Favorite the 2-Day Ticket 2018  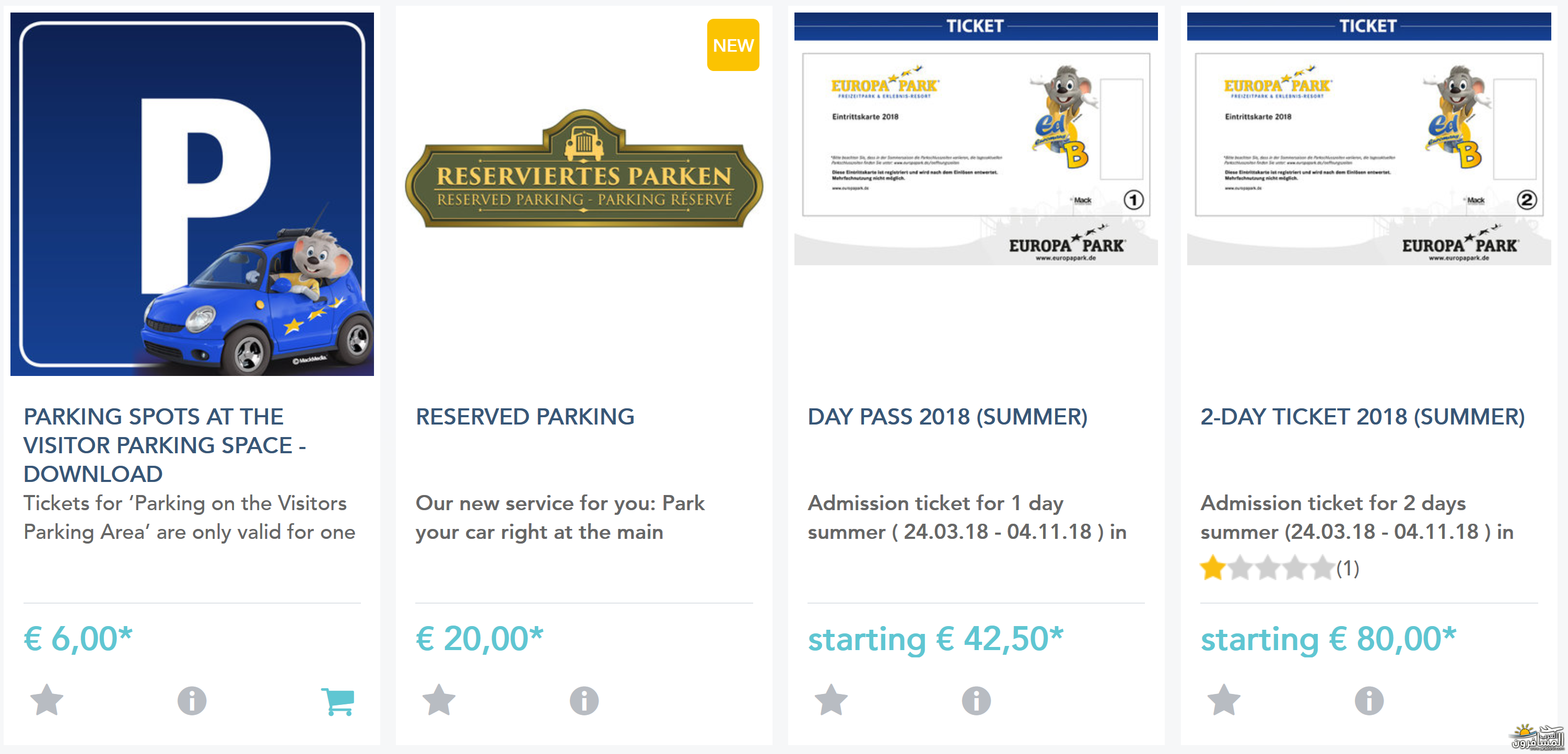[1224, 700]
